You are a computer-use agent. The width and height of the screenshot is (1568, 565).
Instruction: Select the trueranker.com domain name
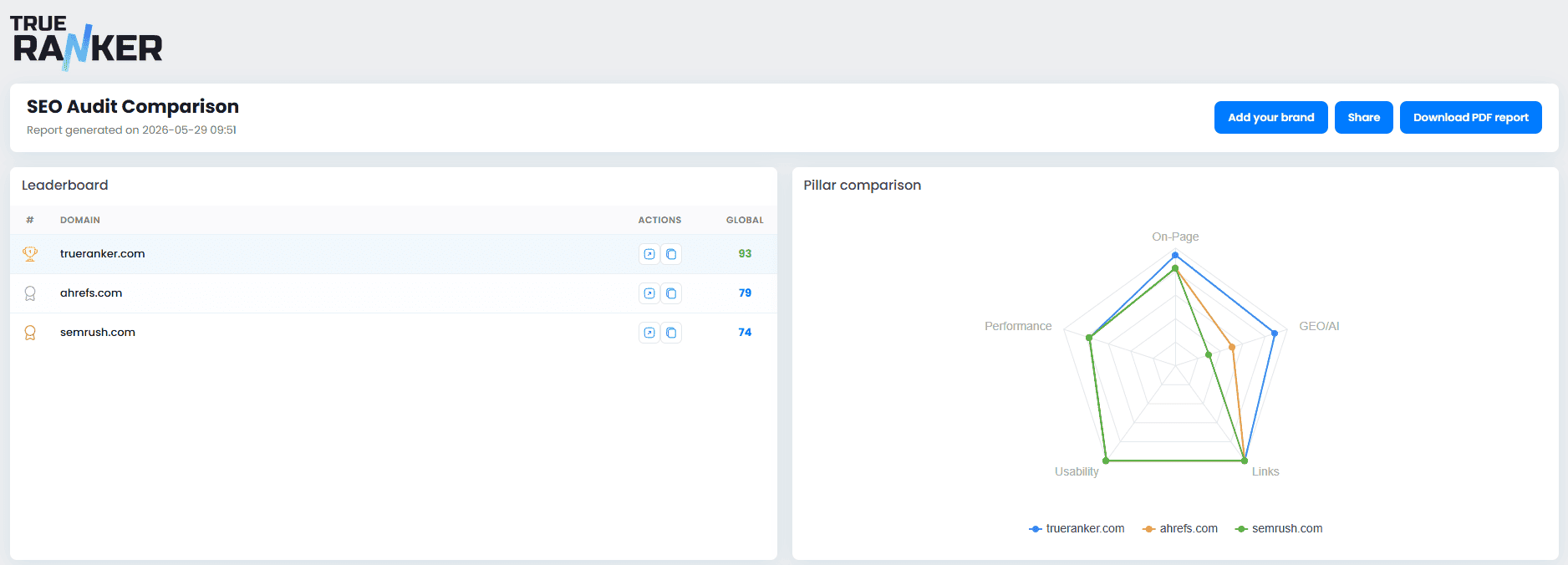coord(102,254)
